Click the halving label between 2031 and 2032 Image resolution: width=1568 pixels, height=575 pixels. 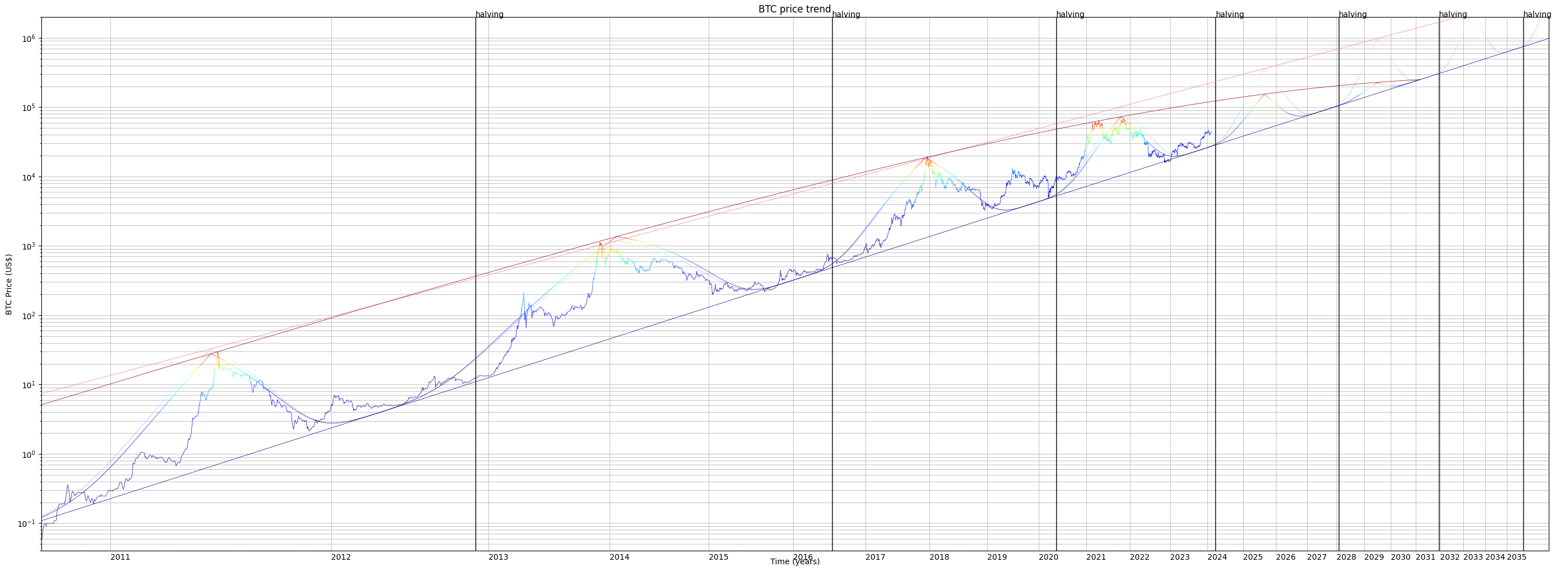point(1453,15)
